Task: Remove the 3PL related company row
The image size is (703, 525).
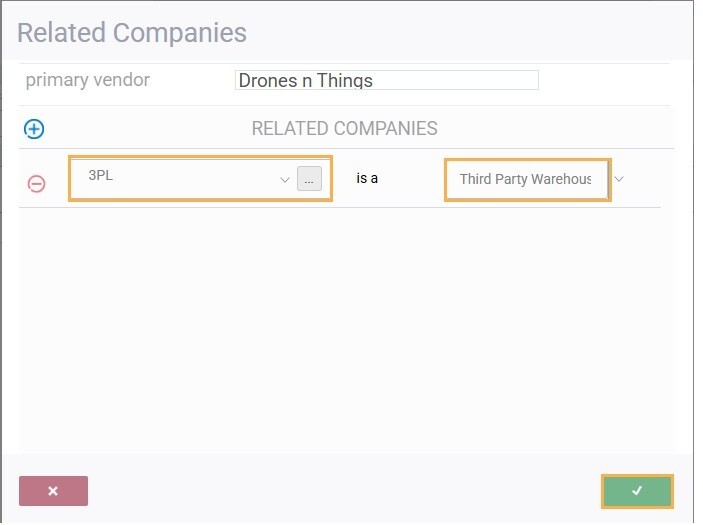Action: click(x=36, y=184)
